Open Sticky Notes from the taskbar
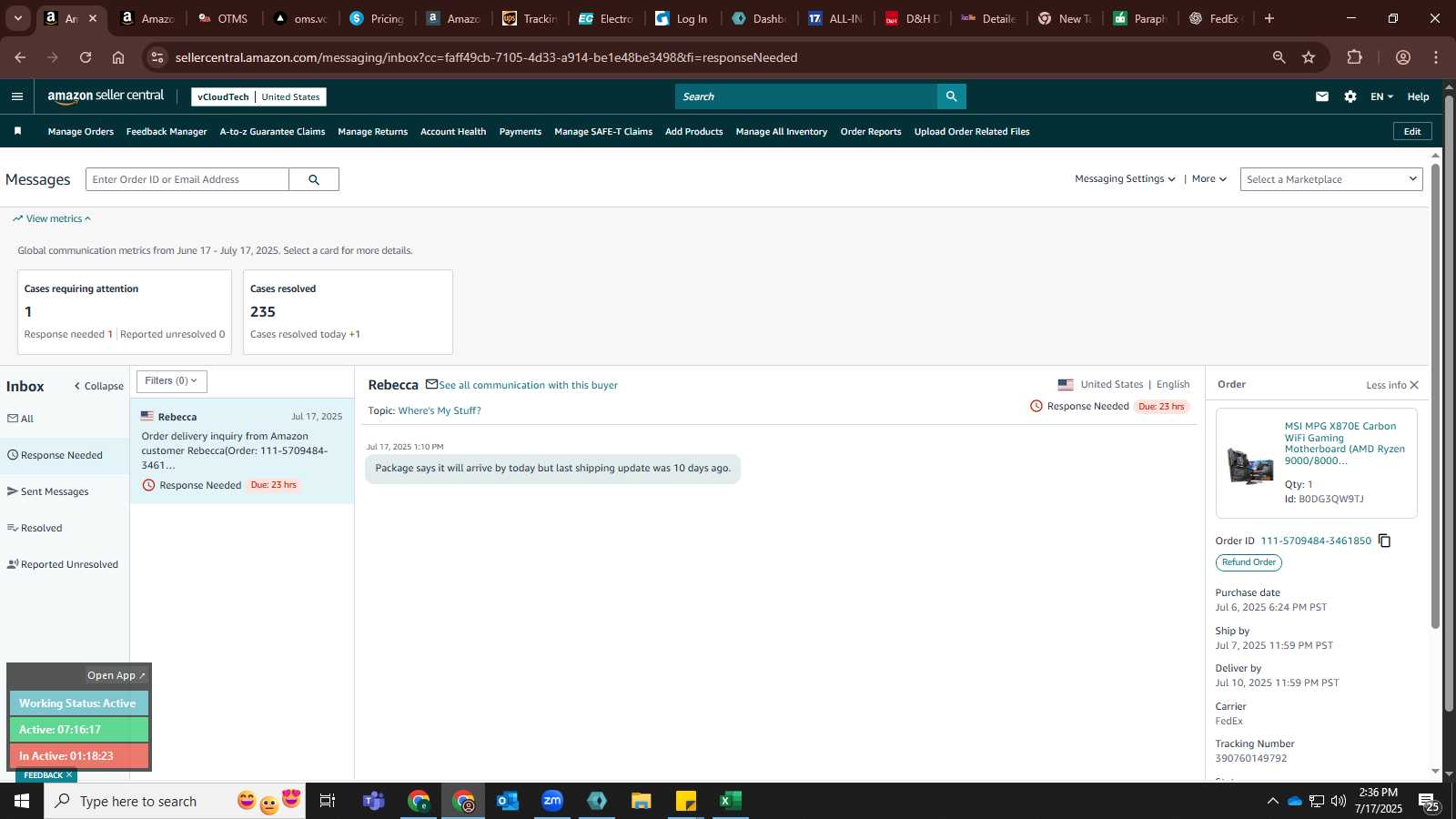 686,801
